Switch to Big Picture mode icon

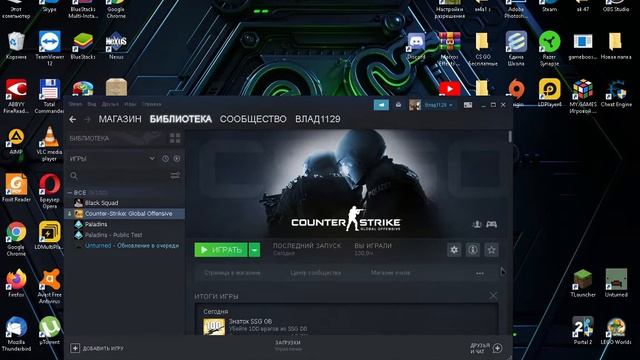[x=468, y=105]
